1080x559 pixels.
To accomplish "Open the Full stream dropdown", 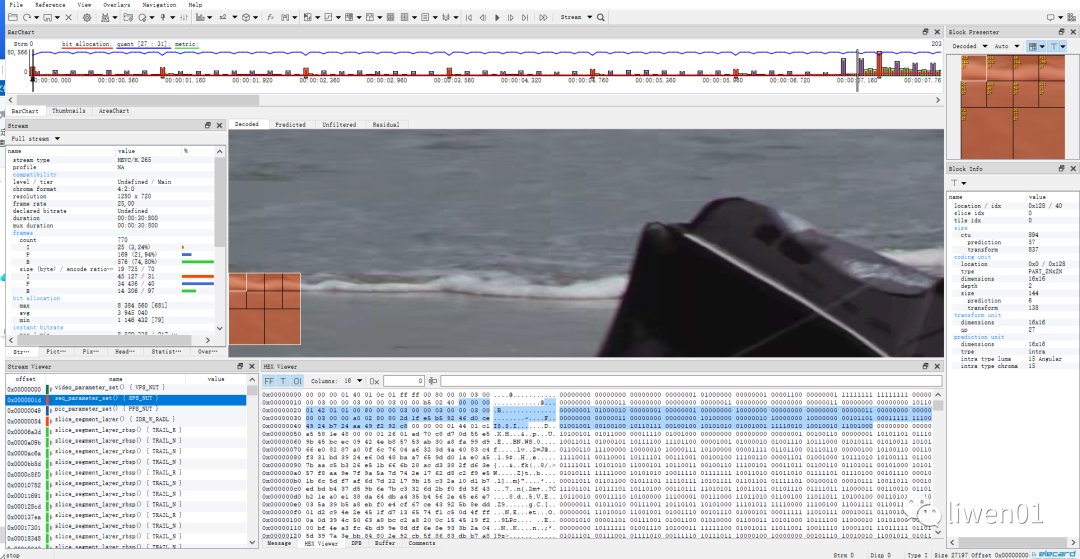I will coord(35,138).
